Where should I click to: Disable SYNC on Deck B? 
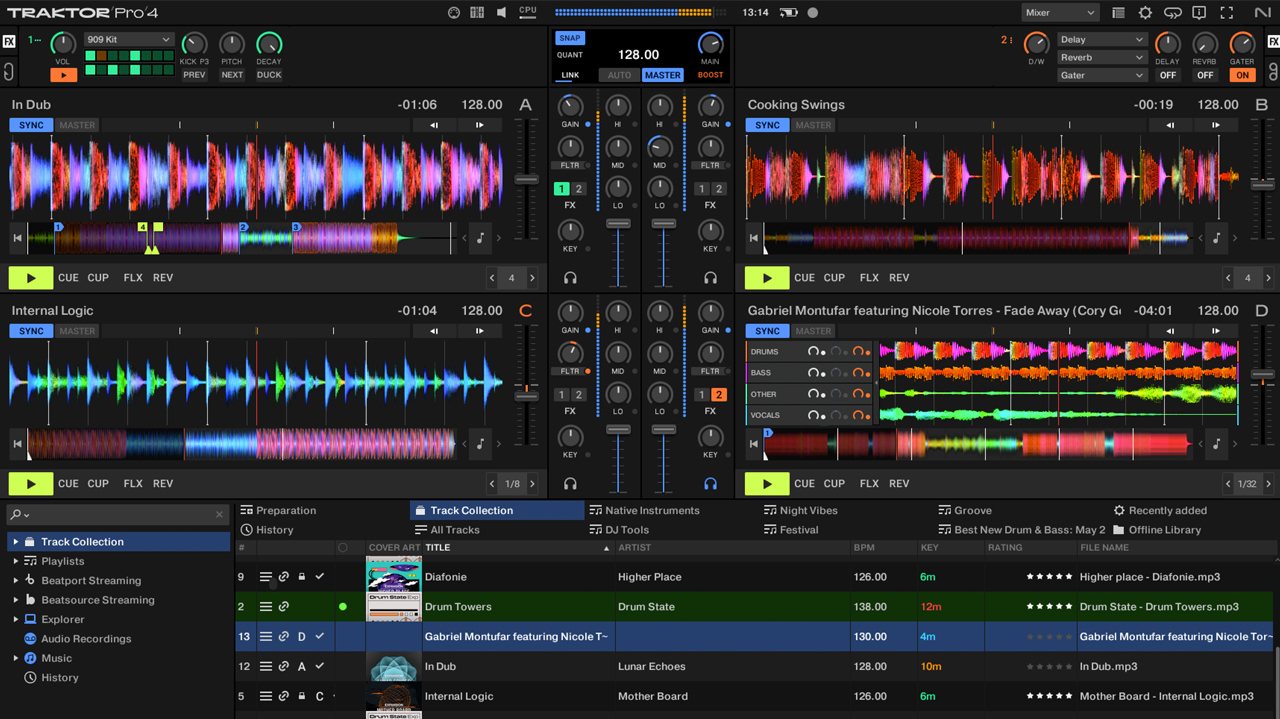[x=767, y=125]
